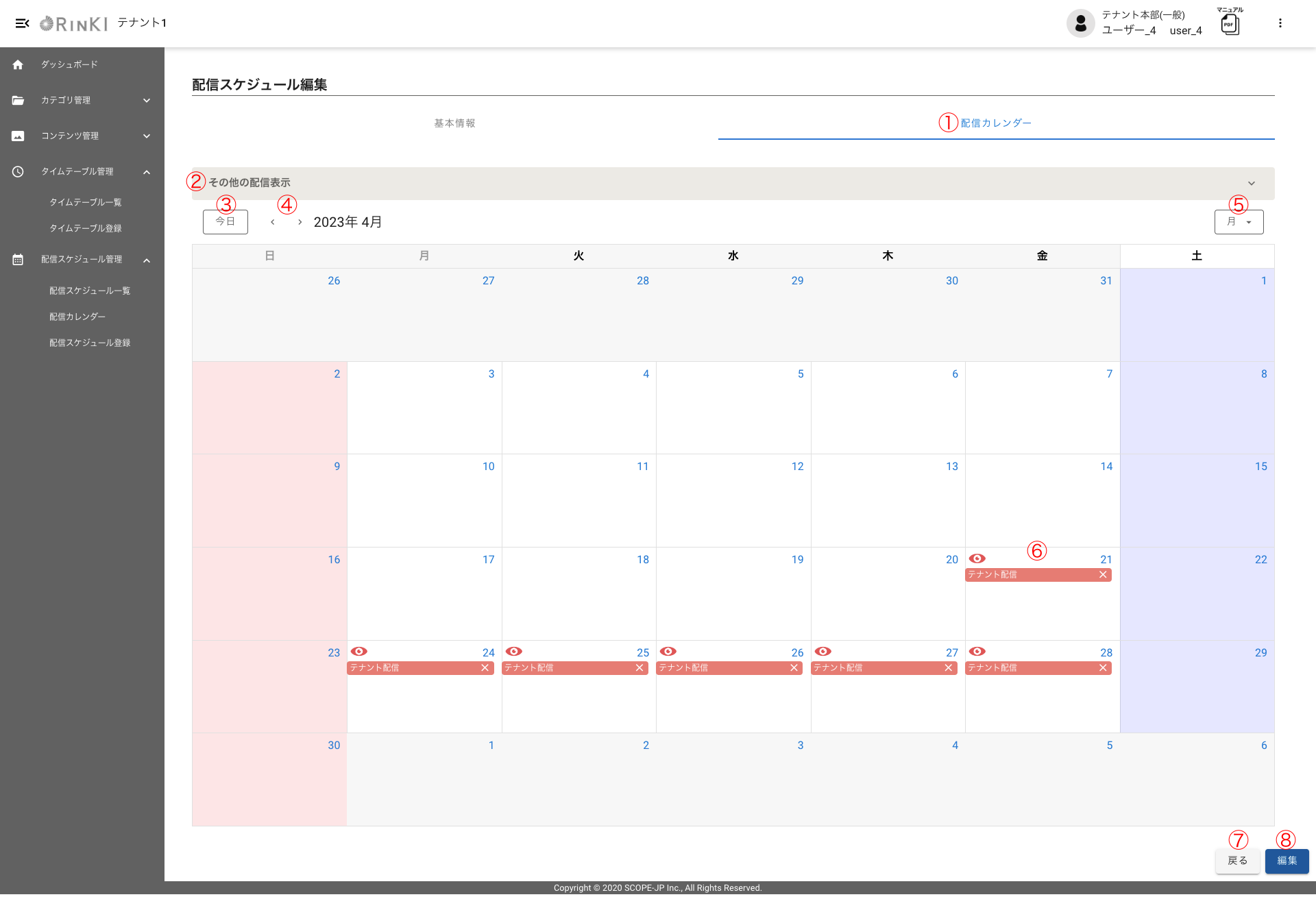Delete the テナント配信 event on April 26
Screen dimensions: 1316x897
click(x=794, y=668)
